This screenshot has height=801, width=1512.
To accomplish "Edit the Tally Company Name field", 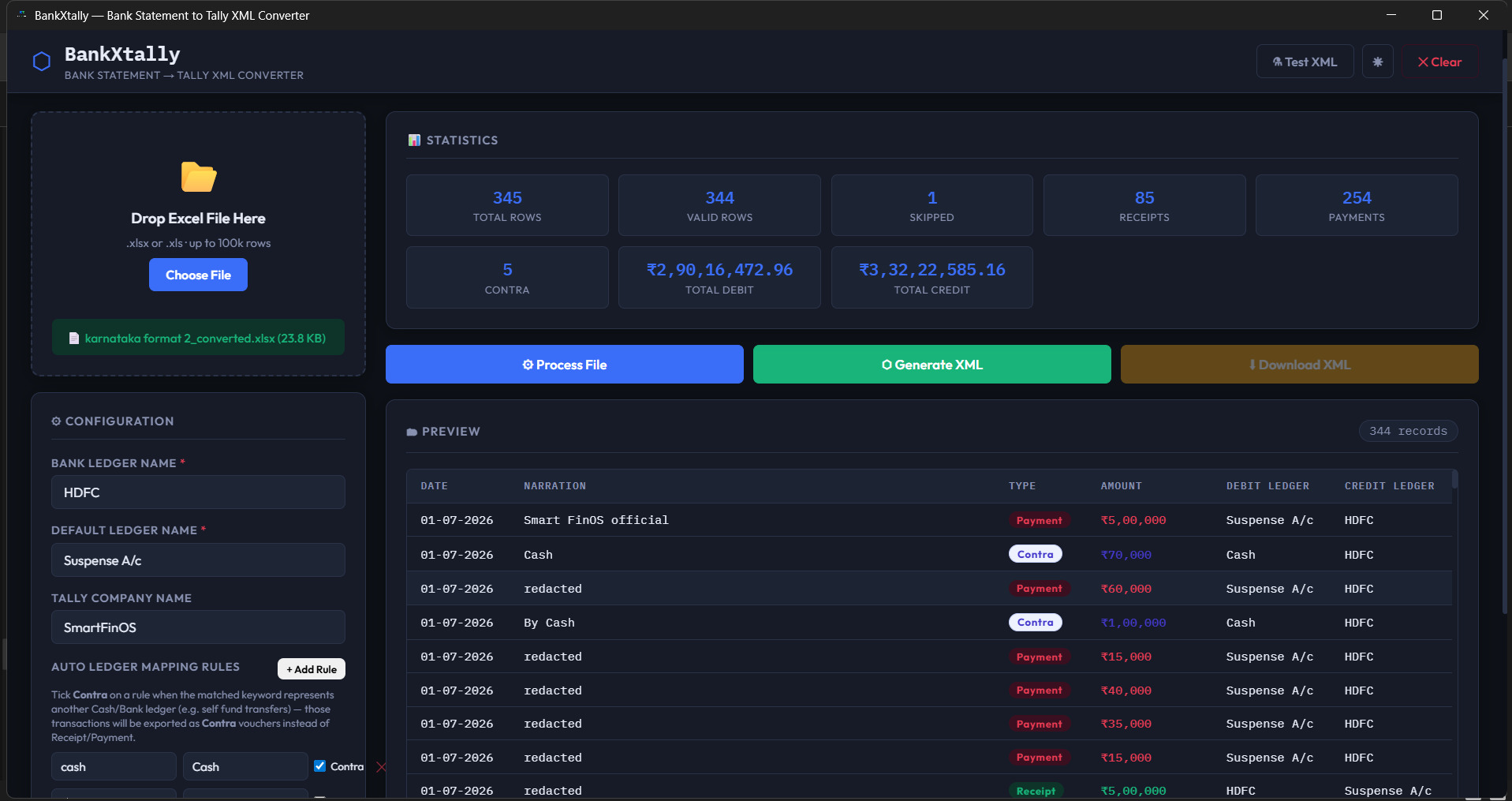I will click(x=198, y=627).
